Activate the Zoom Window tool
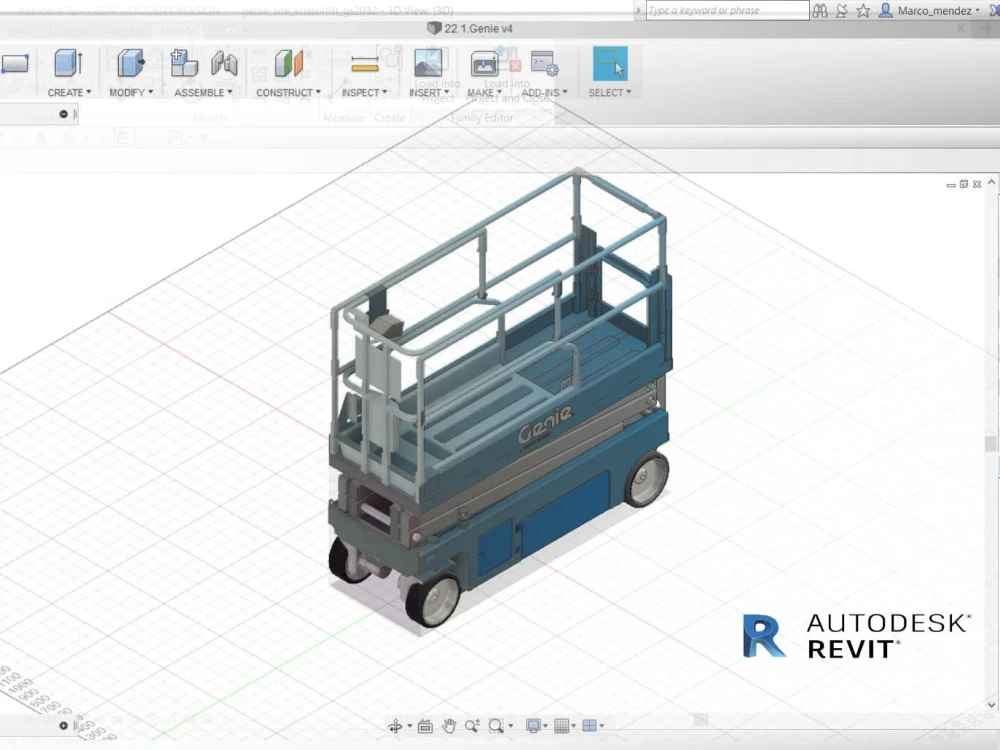Screen dimensions: 1000x750 pyautogui.click(x=497, y=725)
